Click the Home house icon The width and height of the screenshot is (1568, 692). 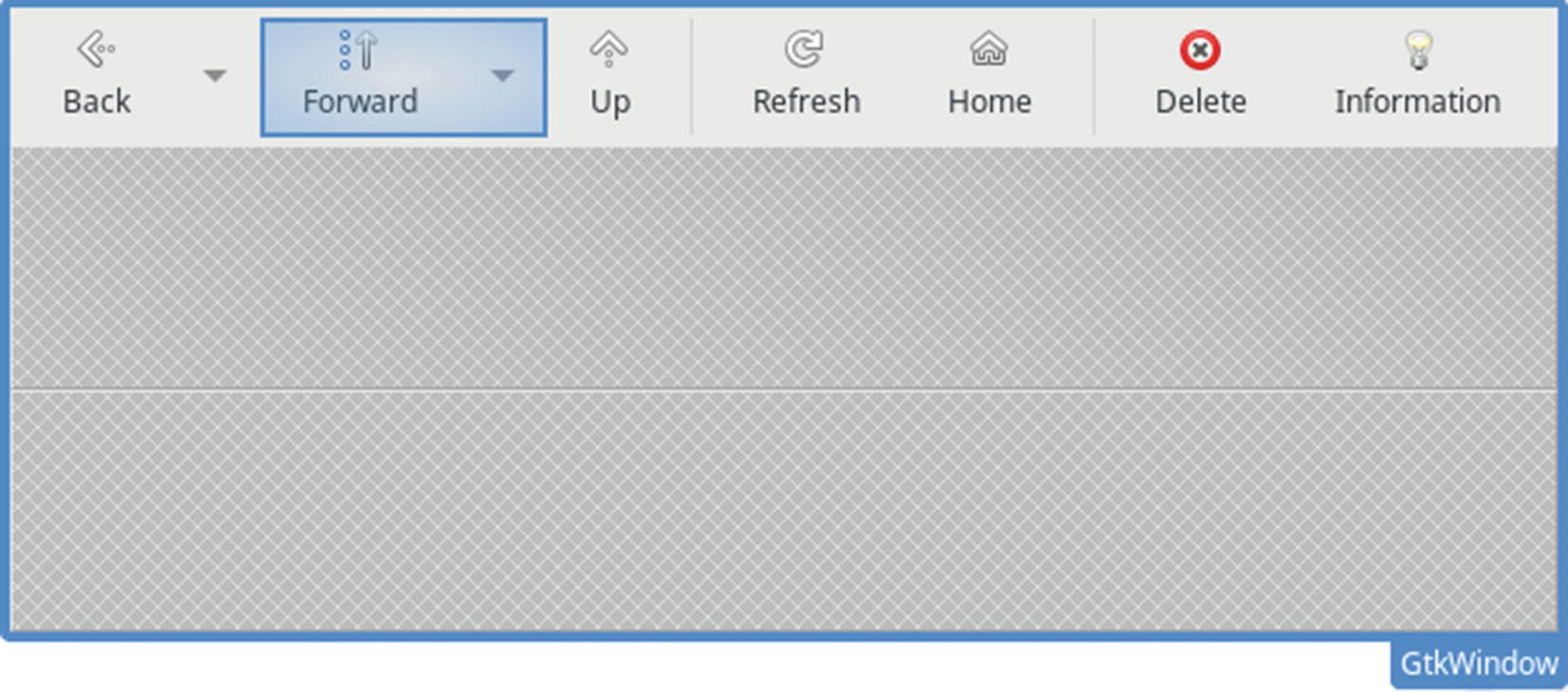(x=988, y=49)
